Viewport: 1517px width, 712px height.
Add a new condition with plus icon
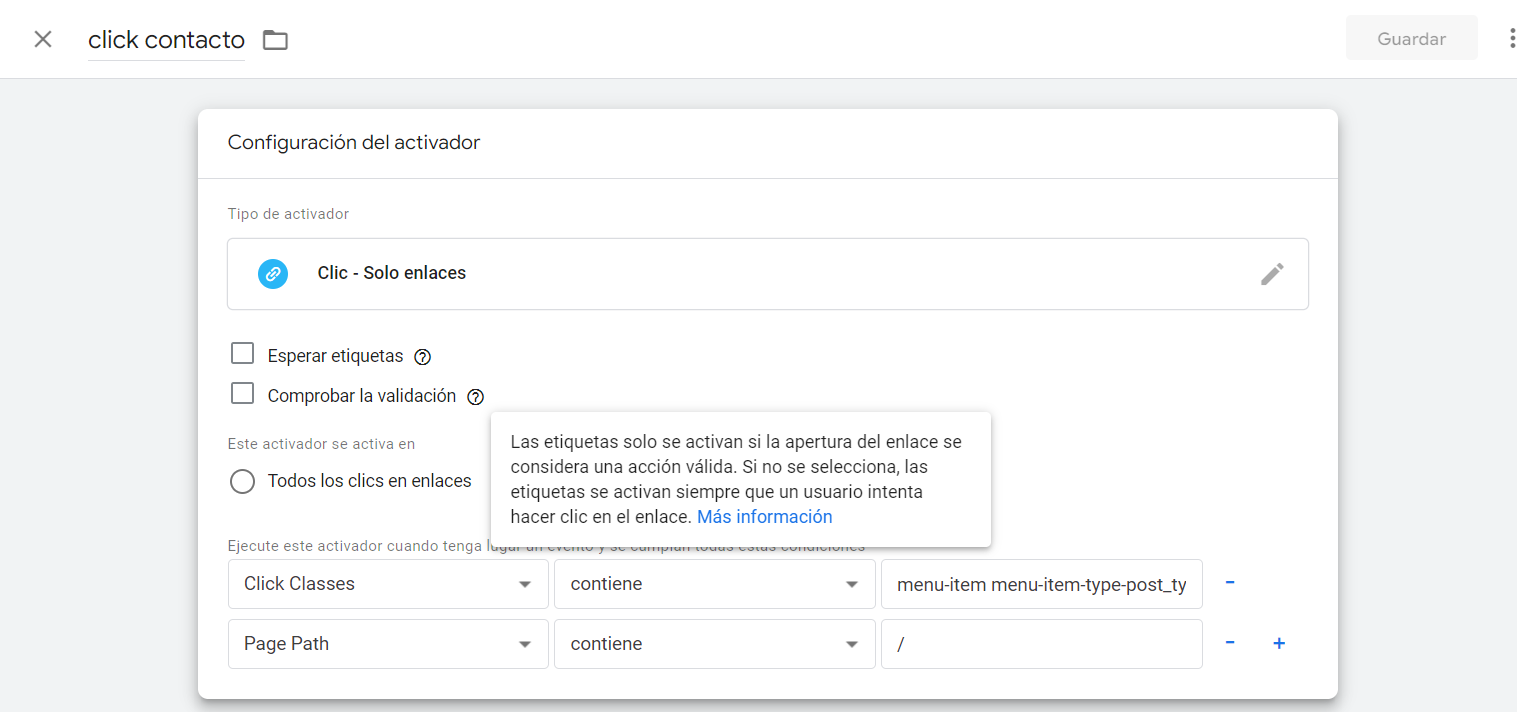click(1278, 643)
